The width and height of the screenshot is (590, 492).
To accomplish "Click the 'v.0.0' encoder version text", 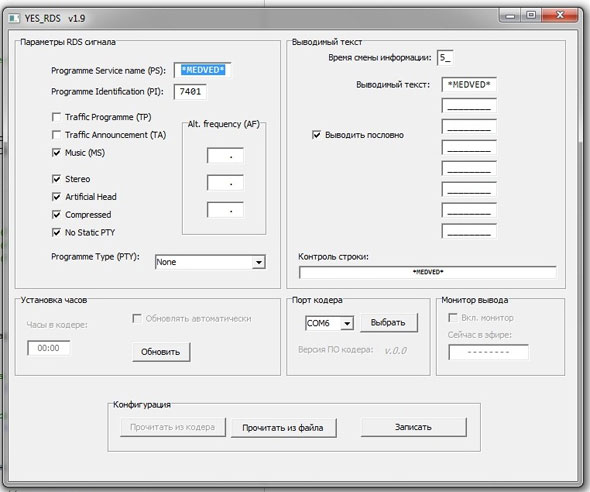I will 395,351.
